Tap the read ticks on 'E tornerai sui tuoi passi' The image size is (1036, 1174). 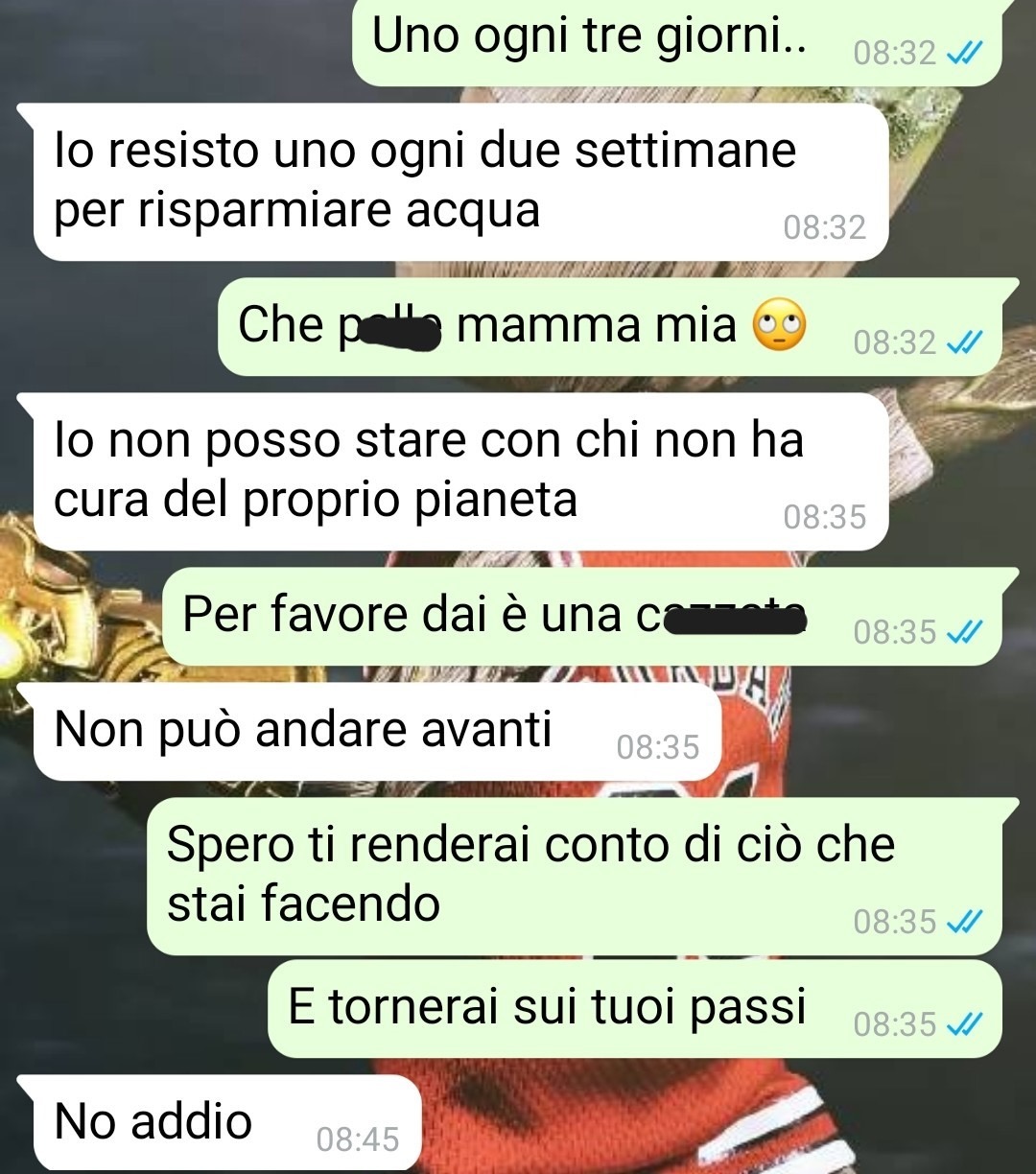tap(964, 1025)
